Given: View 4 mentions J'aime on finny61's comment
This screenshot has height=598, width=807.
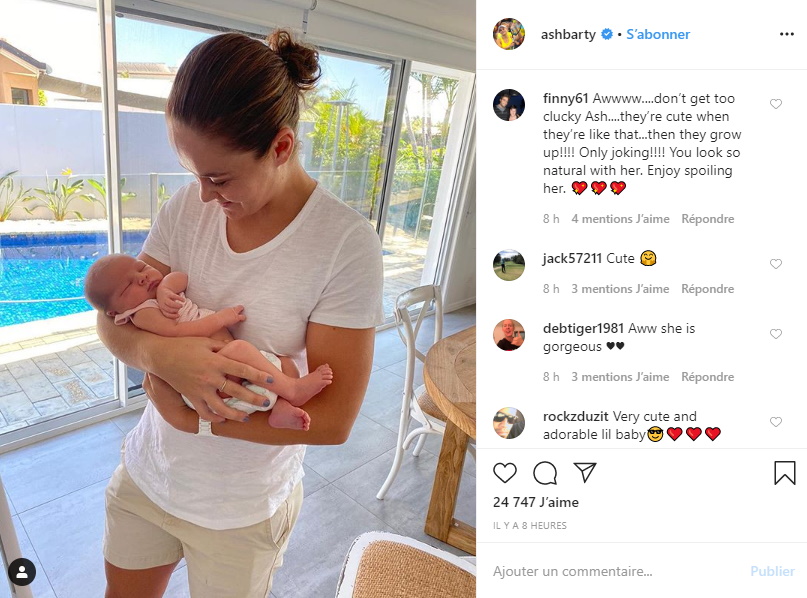Looking at the screenshot, I should 620,219.
